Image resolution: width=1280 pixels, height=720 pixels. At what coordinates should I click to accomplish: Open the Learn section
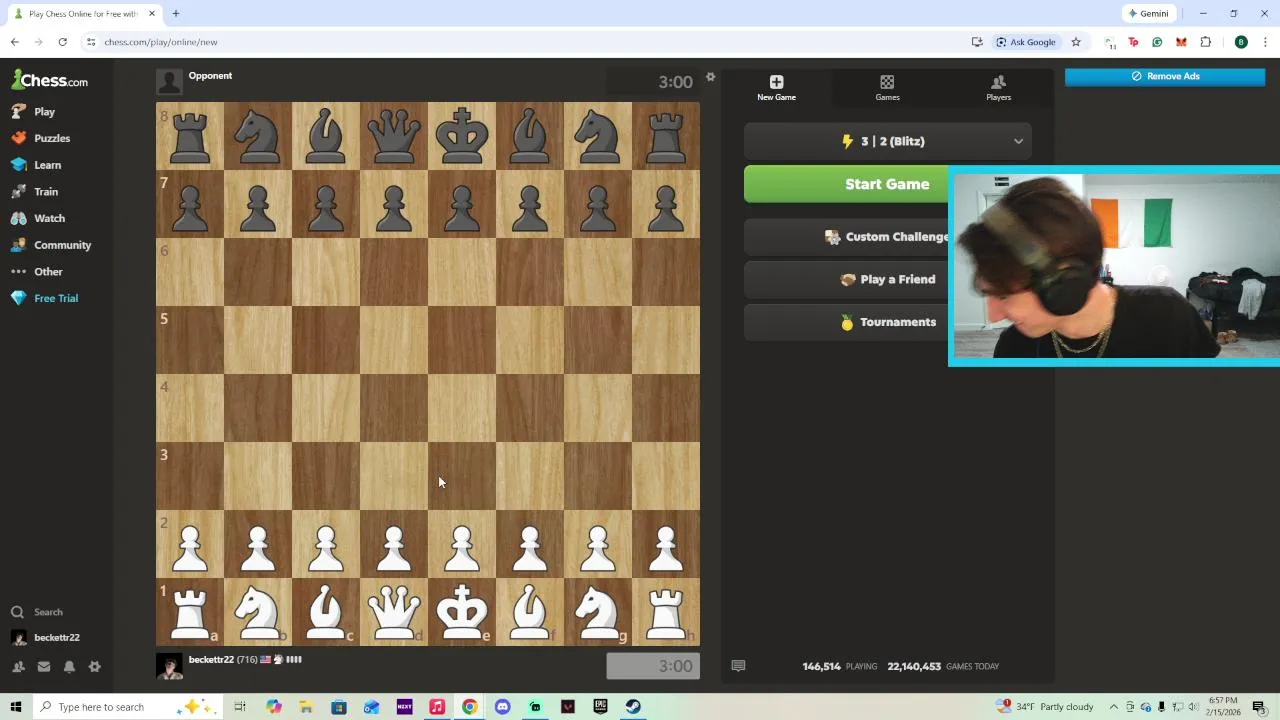pos(36,165)
